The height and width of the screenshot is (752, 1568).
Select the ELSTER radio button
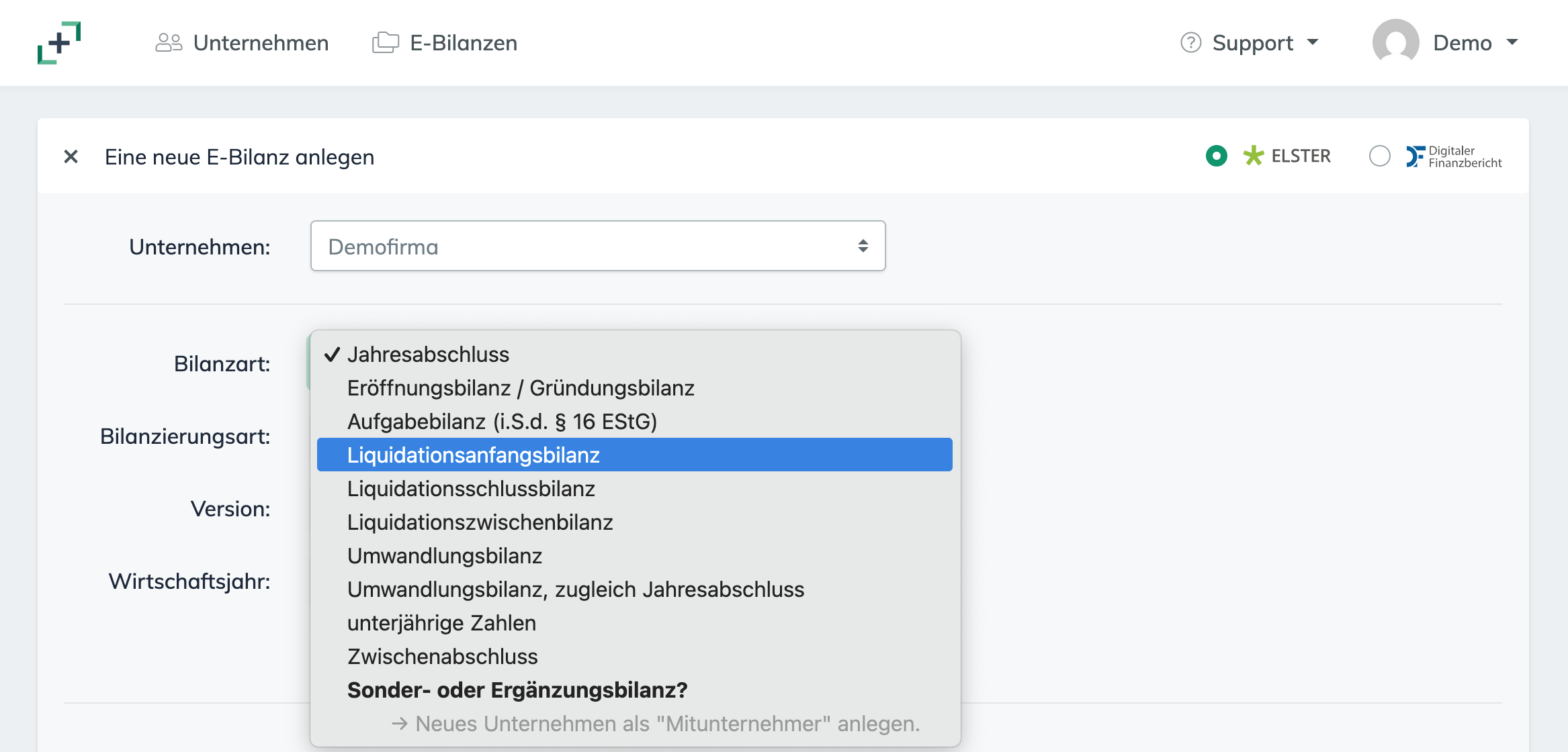coord(1217,156)
